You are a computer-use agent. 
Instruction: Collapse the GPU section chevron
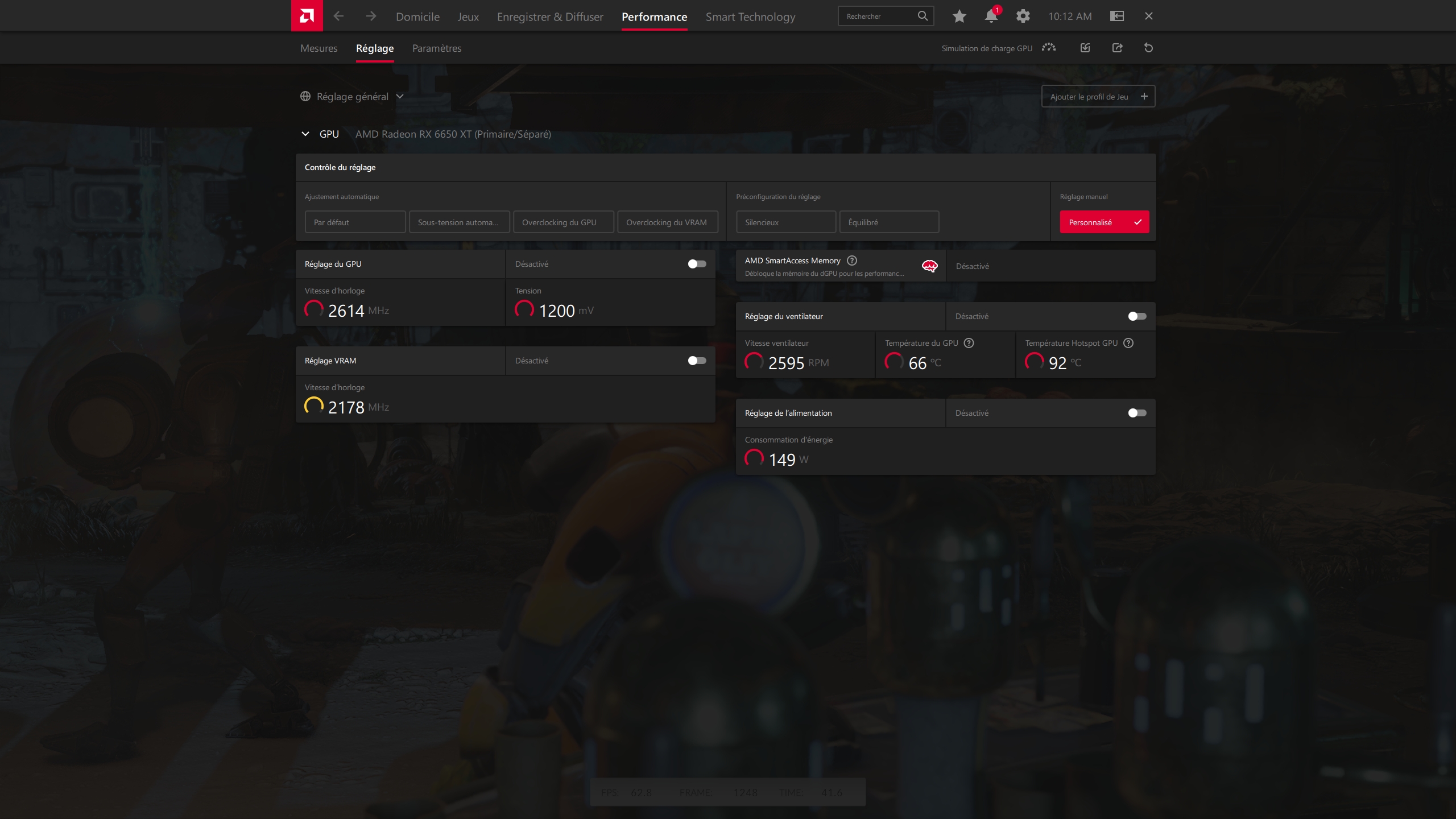(305, 134)
